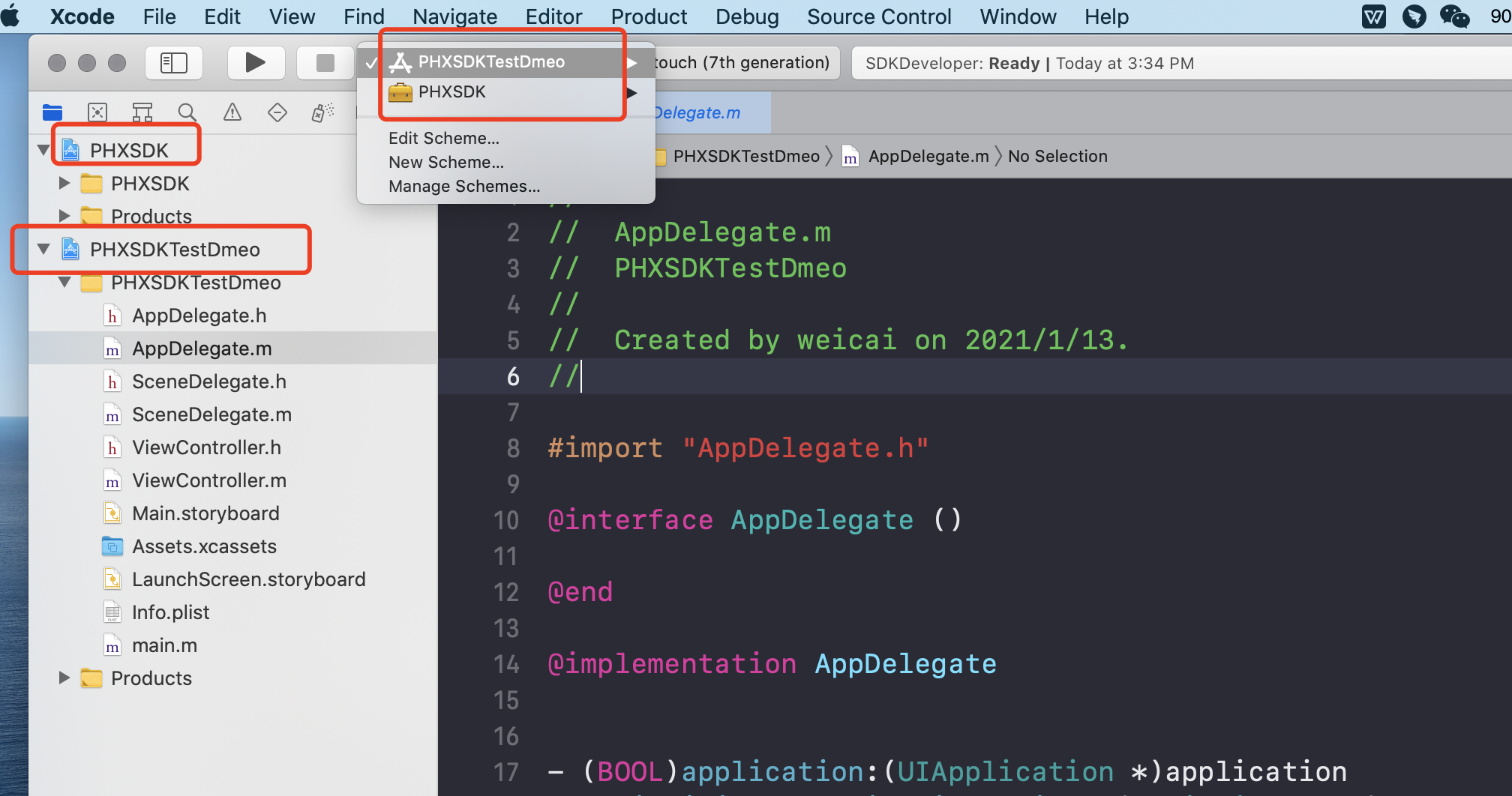Expand Products folder under PHXSDK project
This screenshot has height=796, width=1512.
tap(64, 216)
